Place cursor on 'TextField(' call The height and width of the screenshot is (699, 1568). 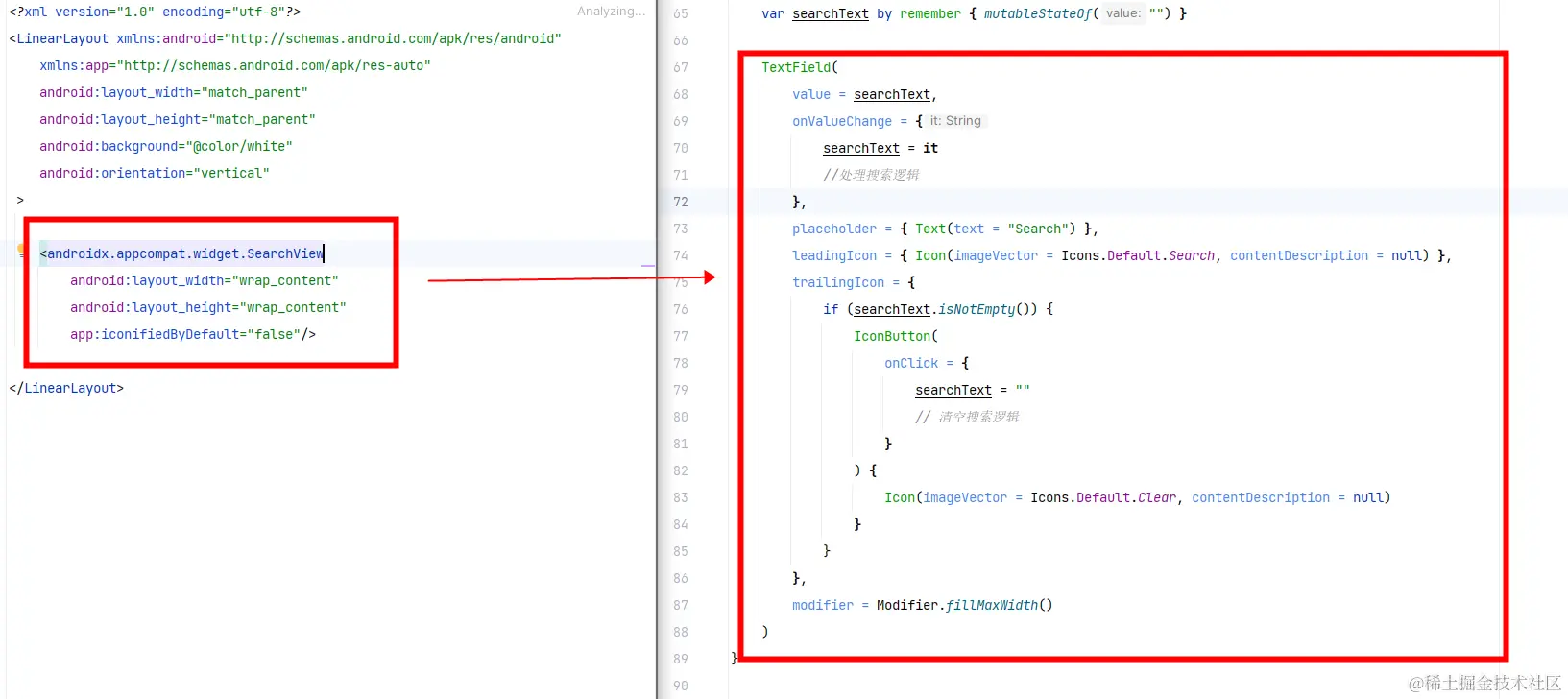point(800,67)
